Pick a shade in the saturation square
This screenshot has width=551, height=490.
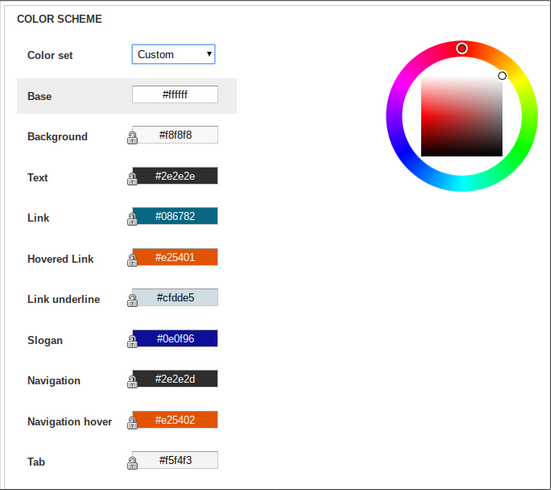pos(462,116)
